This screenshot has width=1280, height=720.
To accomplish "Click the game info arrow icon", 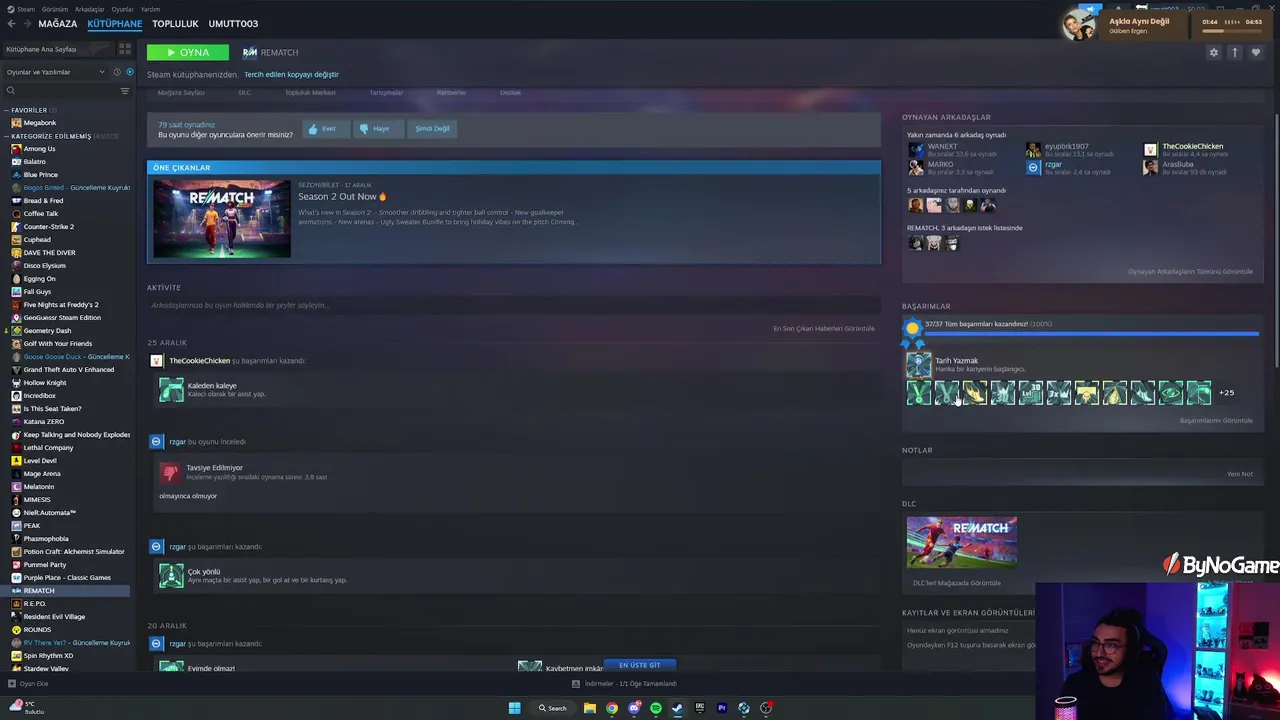I will pos(1235,53).
